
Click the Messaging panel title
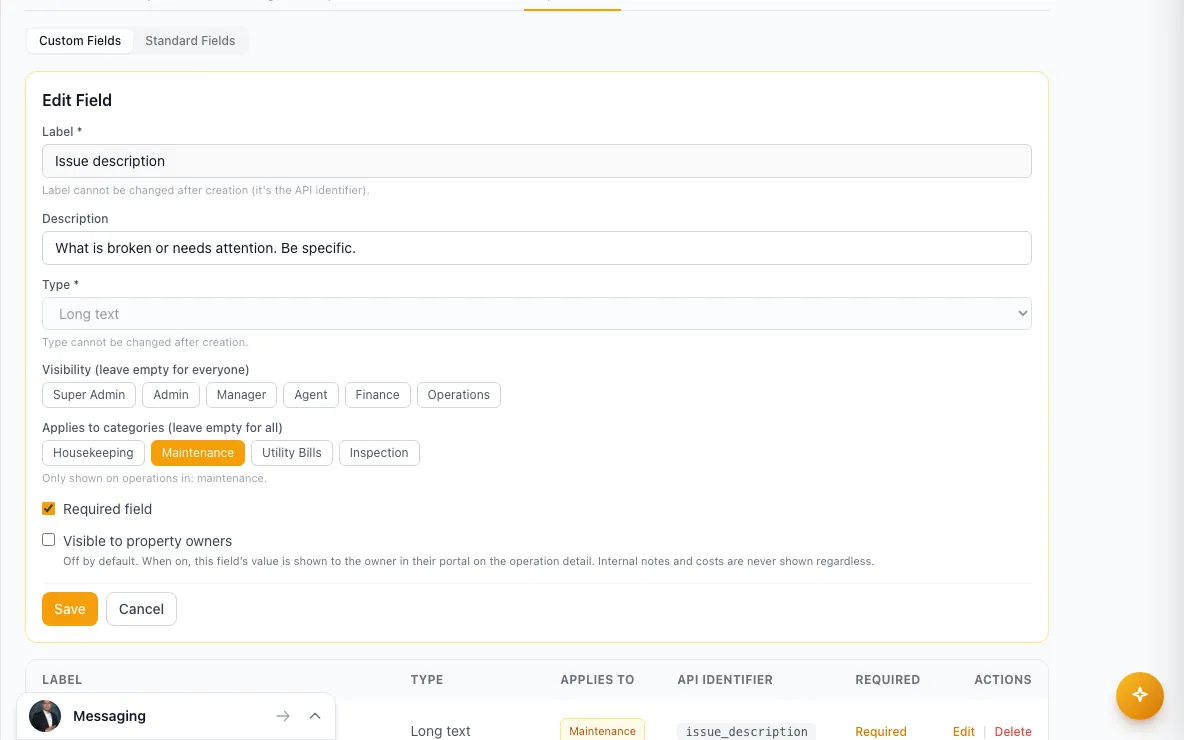point(109,716)
